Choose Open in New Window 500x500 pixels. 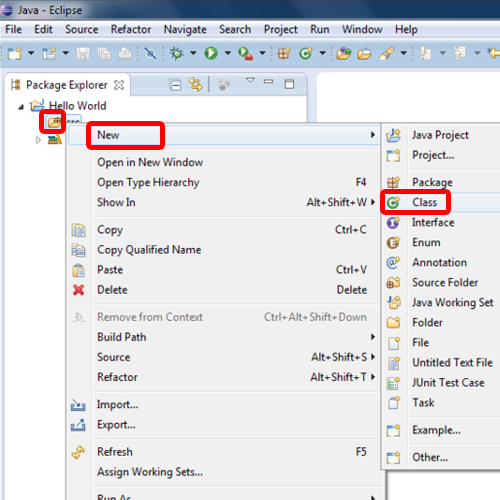click(224, 162)
